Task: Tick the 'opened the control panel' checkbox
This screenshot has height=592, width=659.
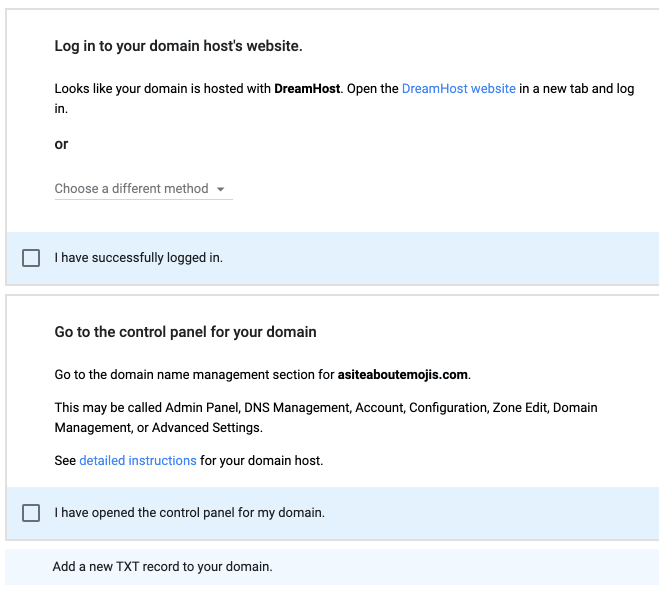Action: [32, 513]
